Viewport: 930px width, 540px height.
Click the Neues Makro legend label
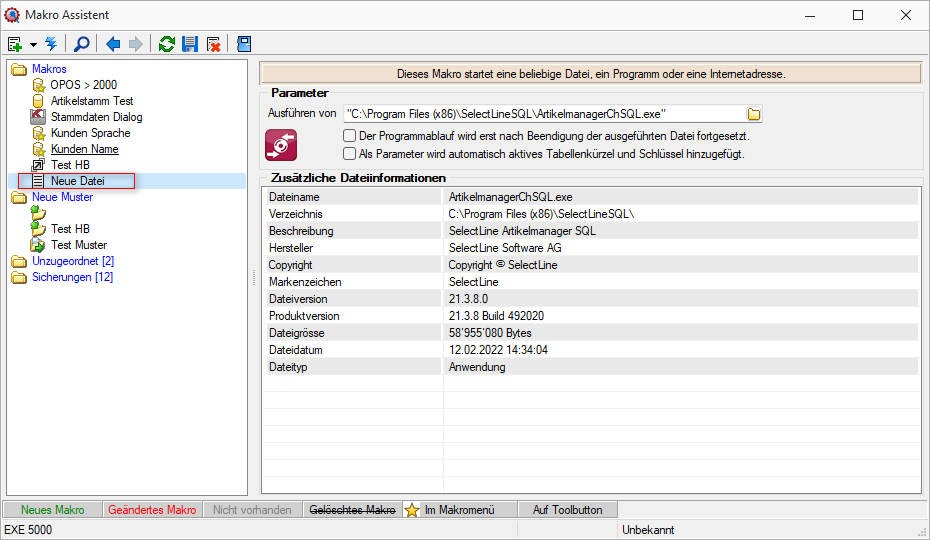tap(53, 510)
